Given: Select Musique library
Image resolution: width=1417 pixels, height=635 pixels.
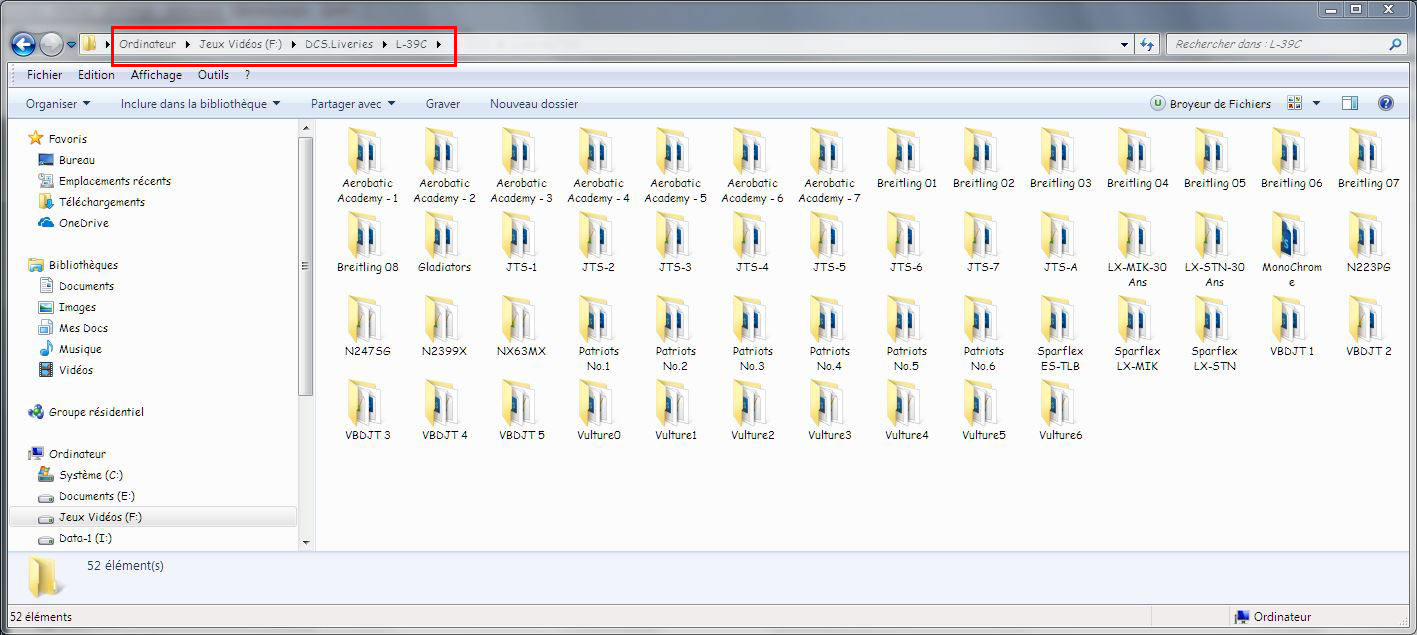Looking at the screenshot, I should click(x=80, y=349).
